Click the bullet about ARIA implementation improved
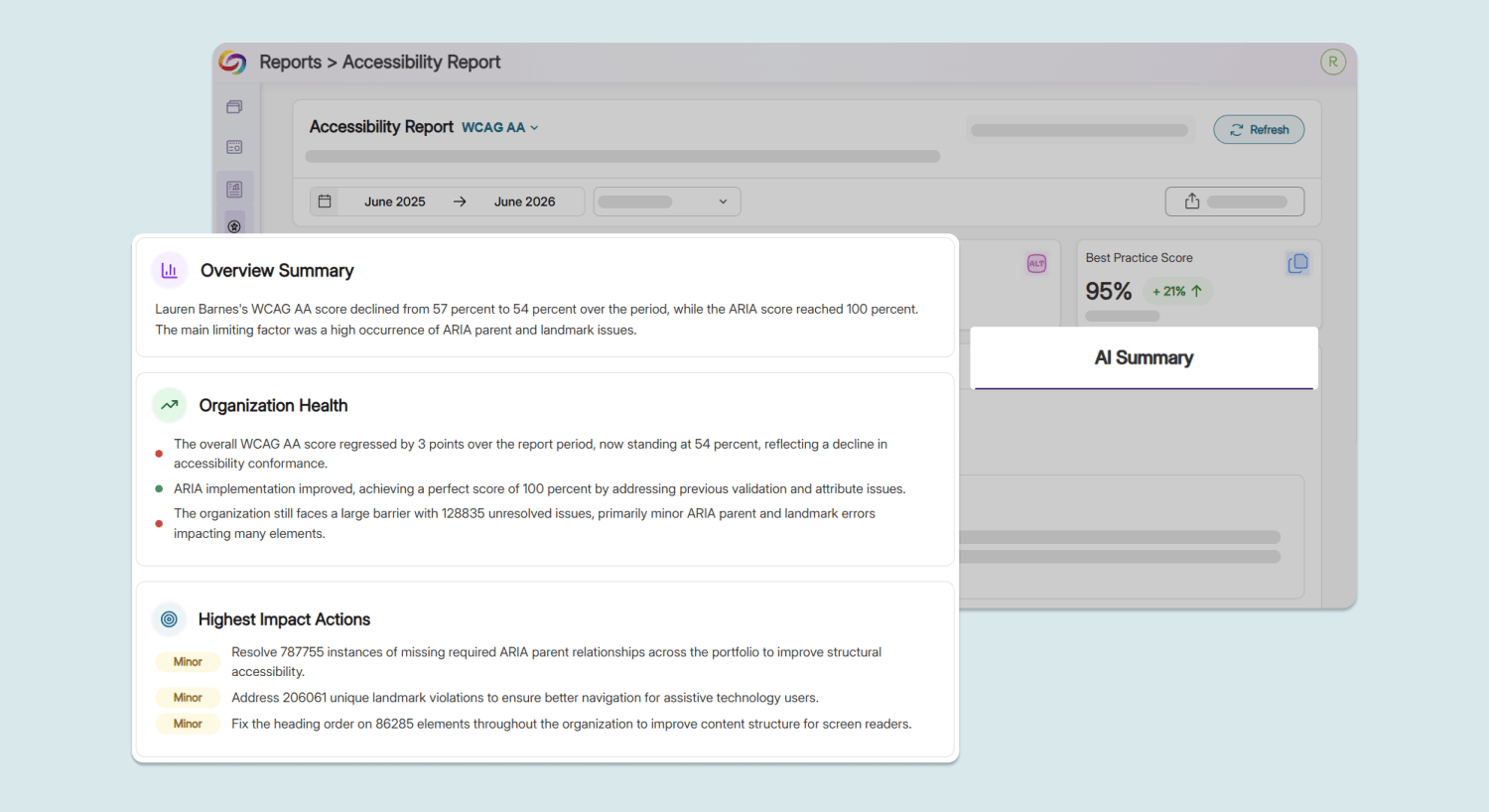The width and height of the screenshot is (1489, 812). [x=539, y=488]
